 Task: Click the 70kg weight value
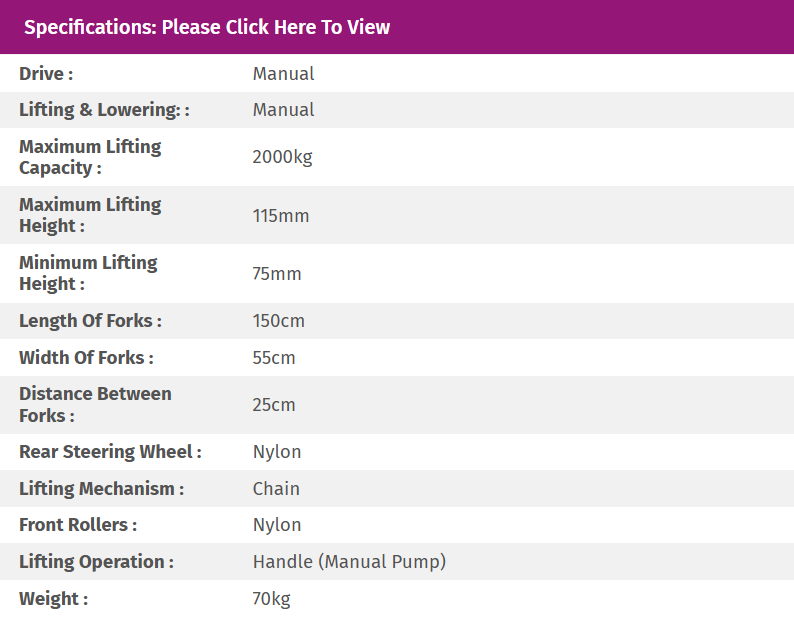pyautogui.click(x=271, y=599)
